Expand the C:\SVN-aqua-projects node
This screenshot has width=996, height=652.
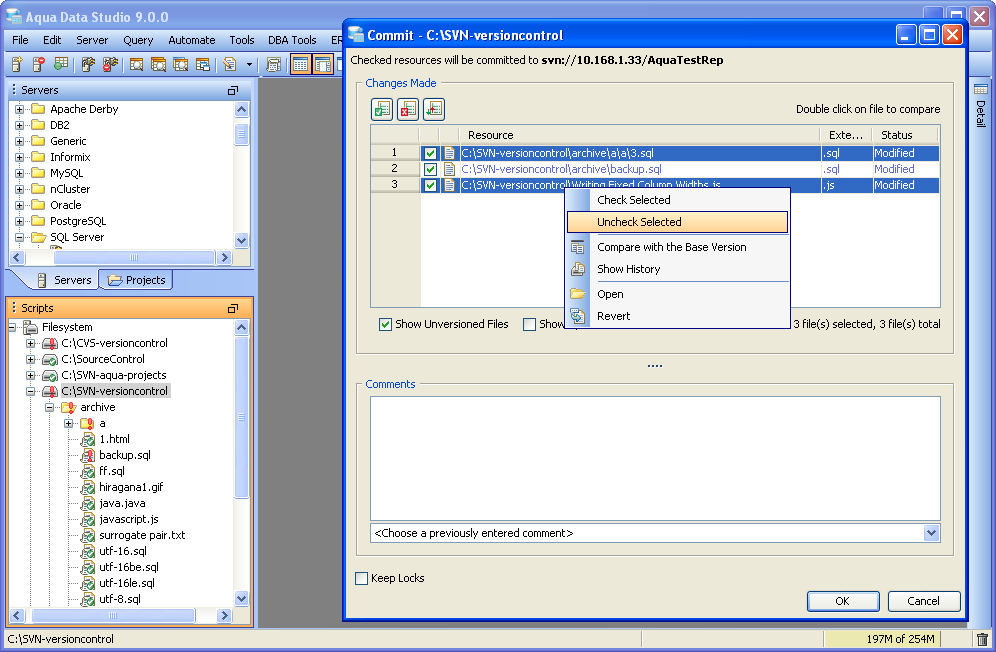coord(30,375)
